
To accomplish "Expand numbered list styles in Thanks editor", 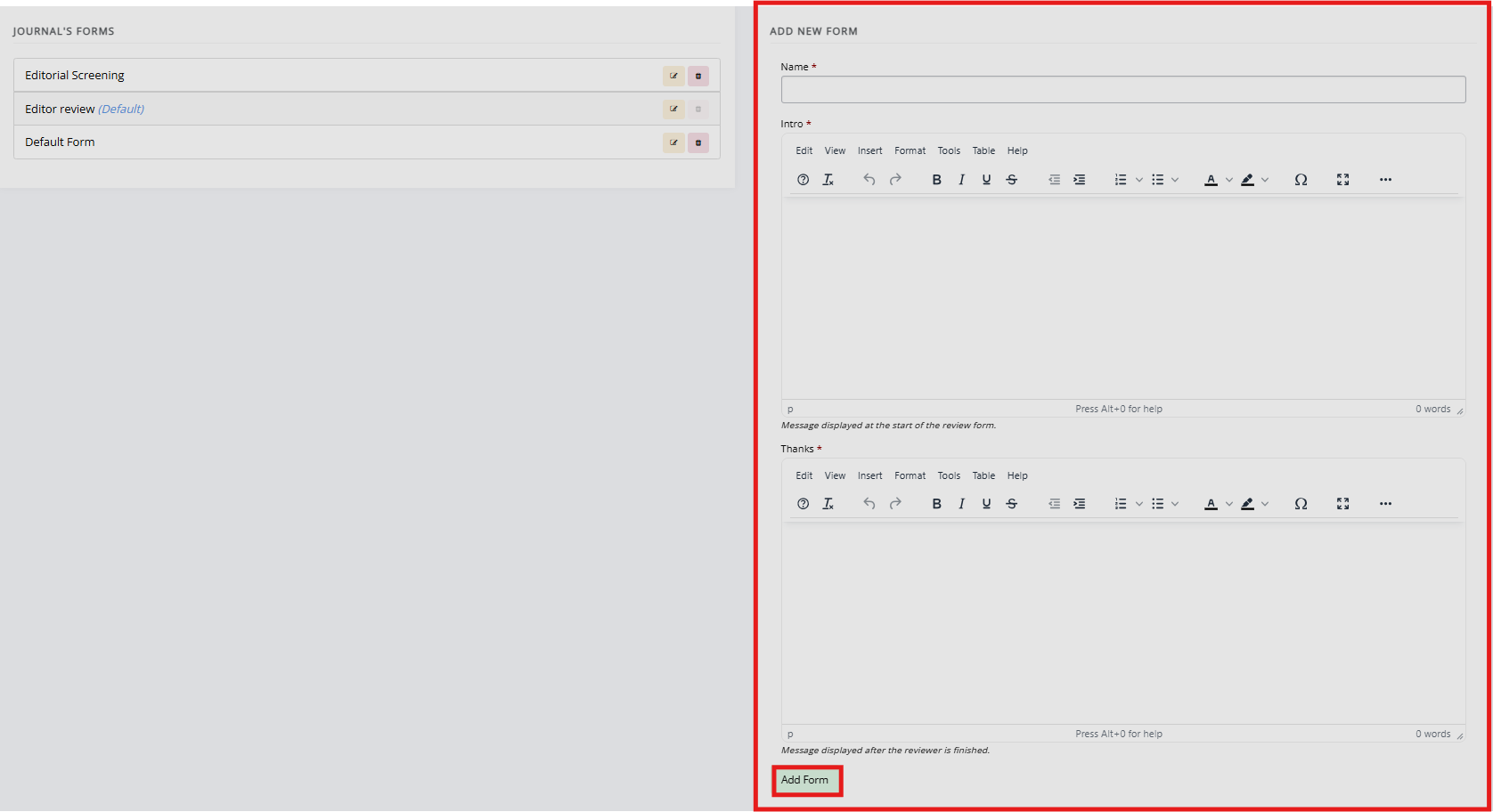I will [1138, 504].
